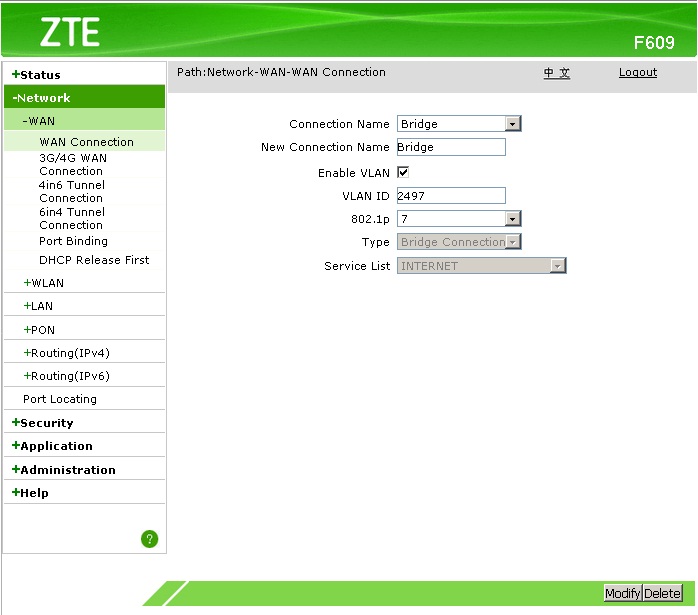Expand the LAN submenu
The width and height of the screenshot is (698, 615).
tap(38, 306)
